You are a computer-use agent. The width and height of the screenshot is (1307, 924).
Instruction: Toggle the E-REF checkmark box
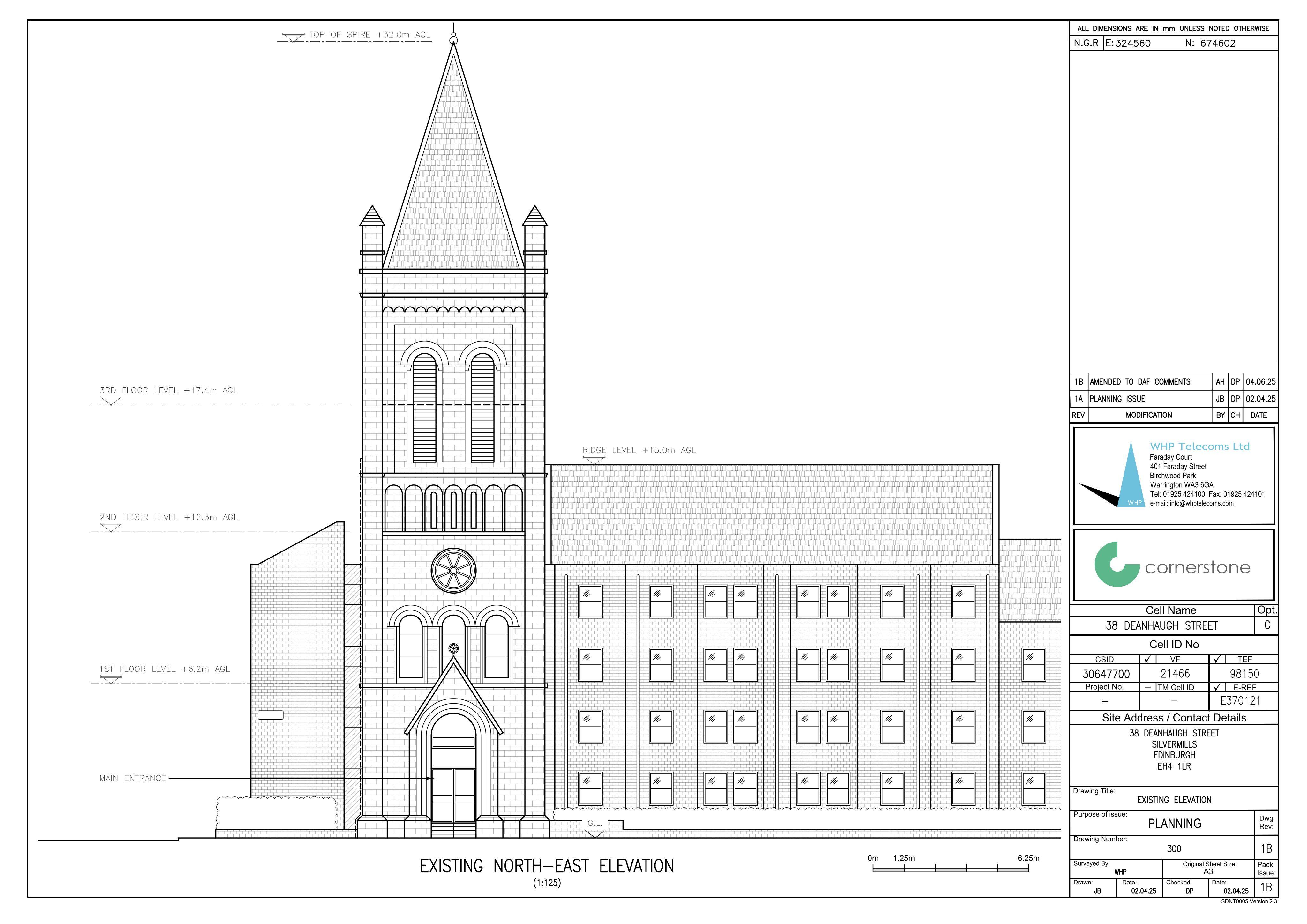pos(1217,687)
